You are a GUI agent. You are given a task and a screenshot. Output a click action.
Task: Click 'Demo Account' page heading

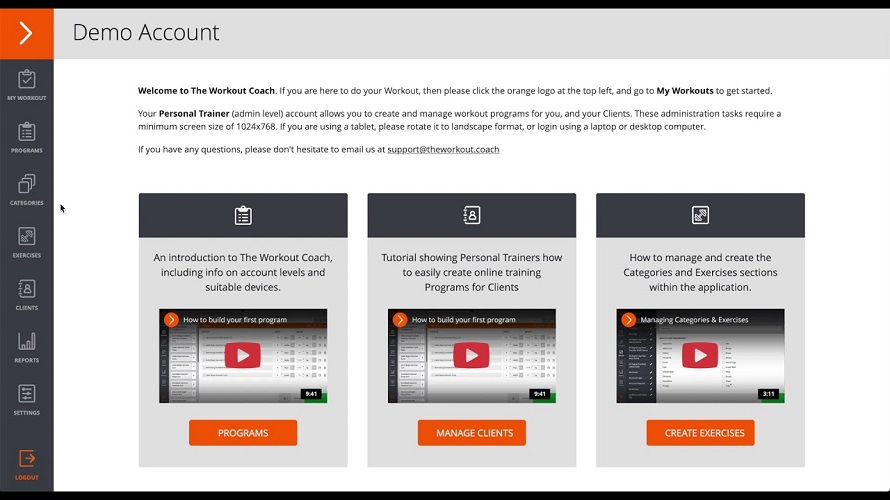coord(146,32)
